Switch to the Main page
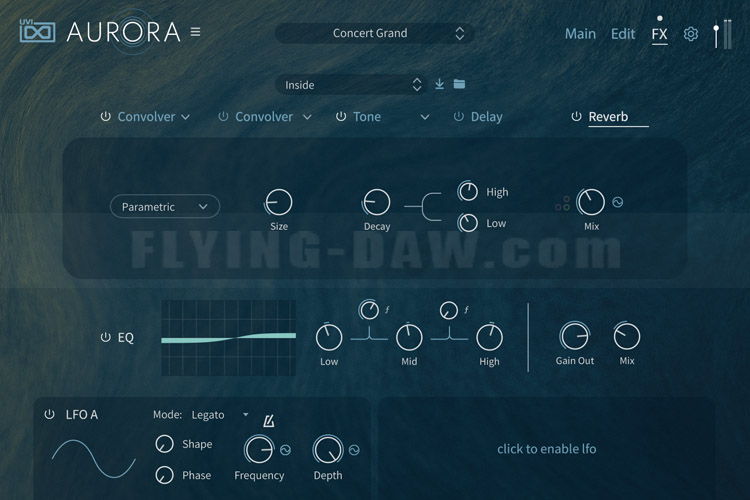 (580, 34)
